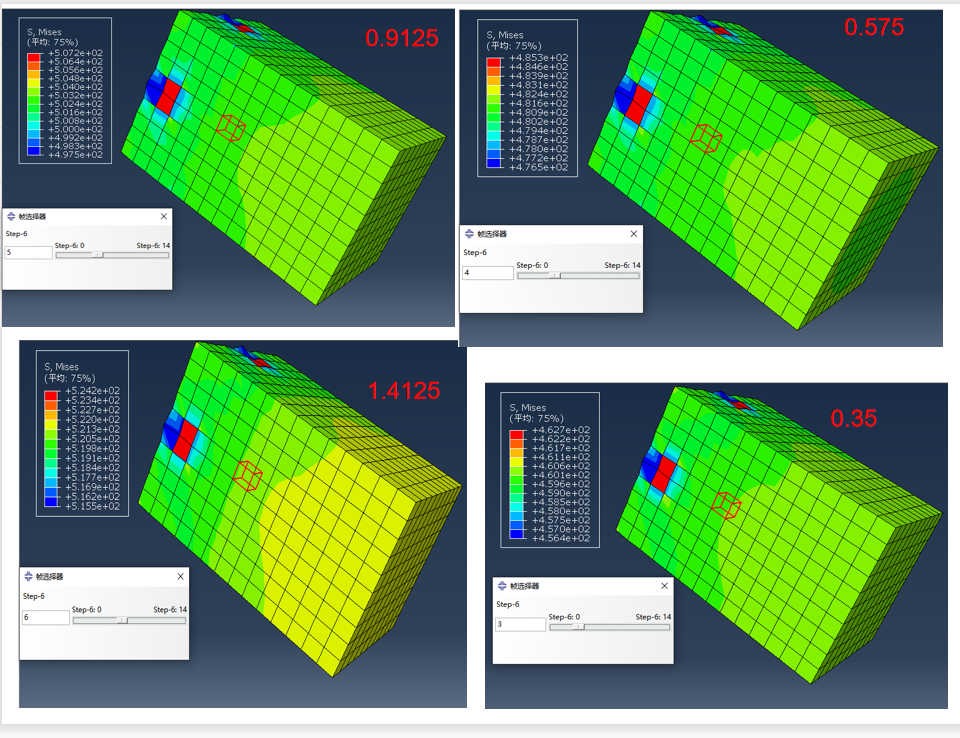Viewport: 960px width, 738px height.
Task: Click the dialog icon on the frame selector showing 3
Action: point(500,586)
